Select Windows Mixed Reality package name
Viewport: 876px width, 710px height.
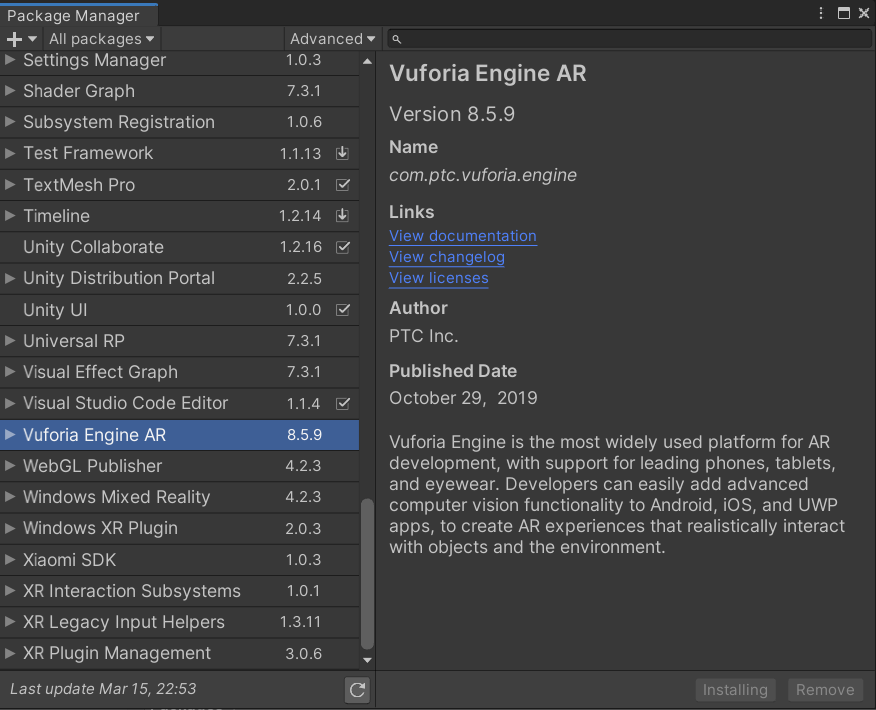pos(116,497)
